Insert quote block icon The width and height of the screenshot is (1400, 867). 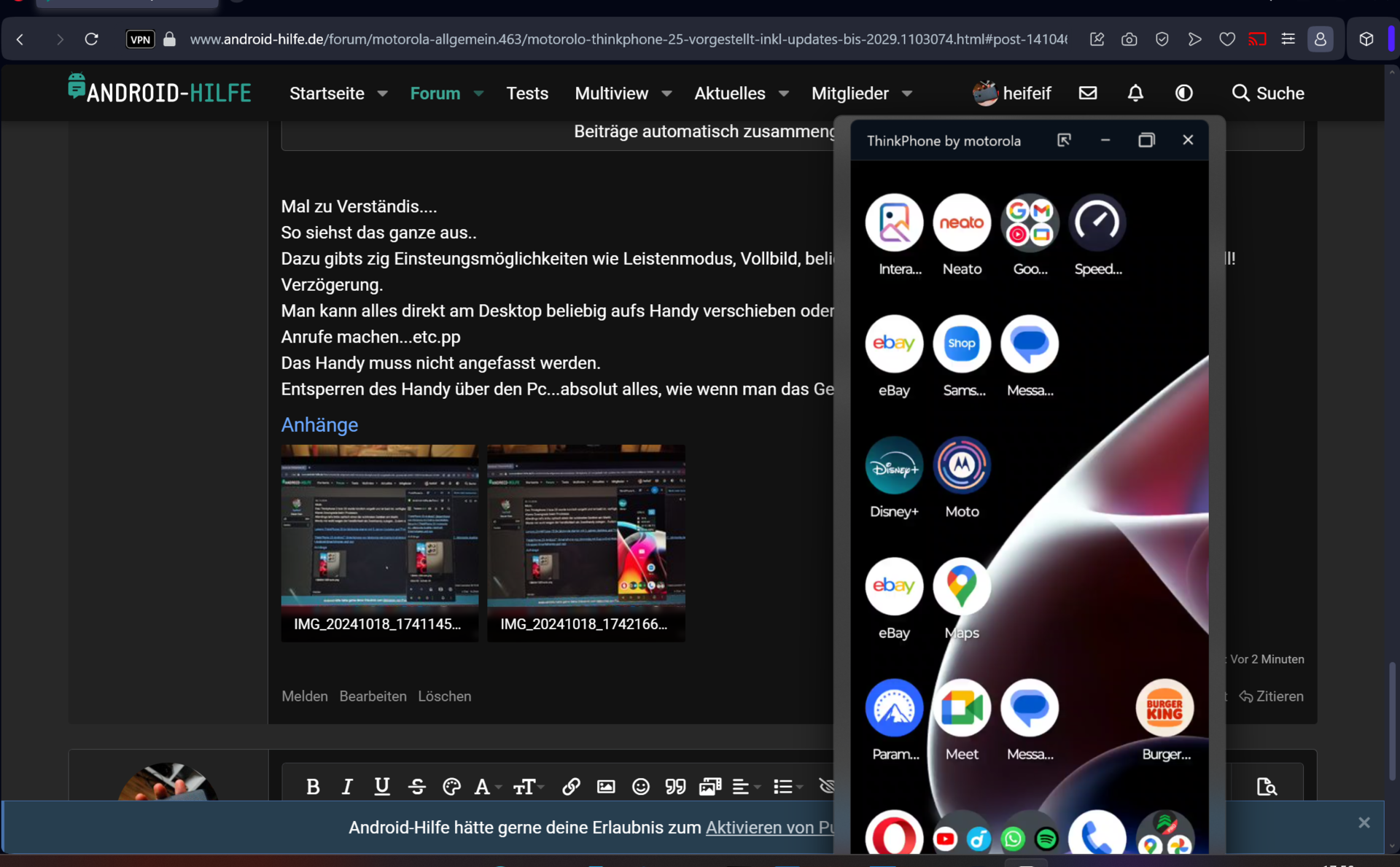click(675, 786)
